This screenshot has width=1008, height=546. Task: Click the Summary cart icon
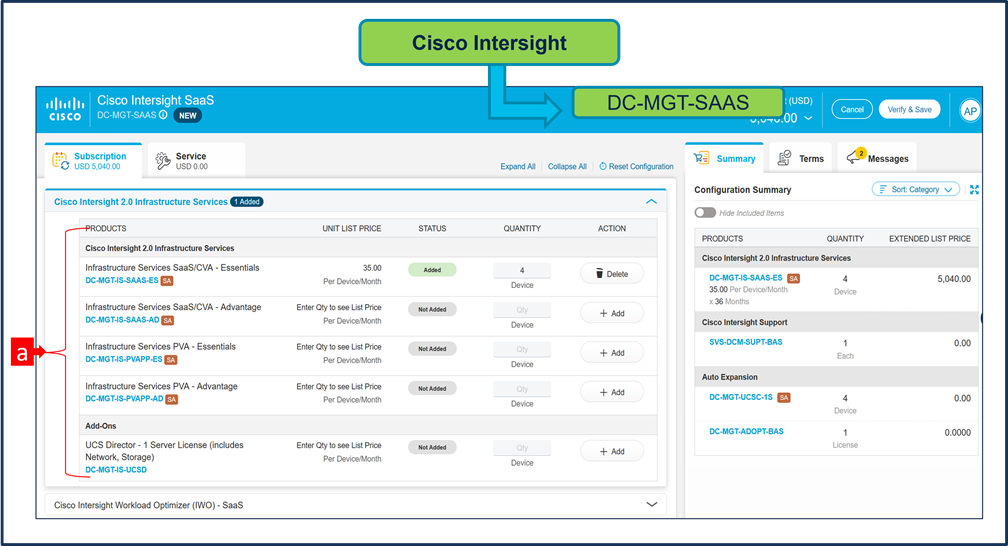pos(701,158)
